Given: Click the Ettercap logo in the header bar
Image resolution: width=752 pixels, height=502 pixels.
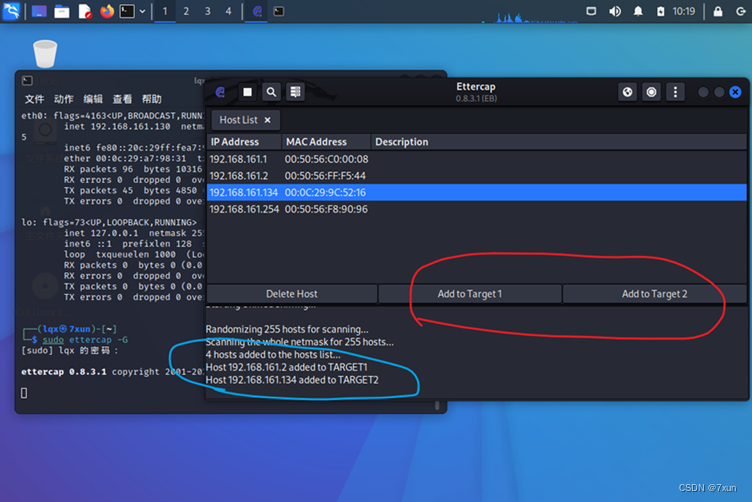Looking at the screenshot, I should tap(221, 92).
